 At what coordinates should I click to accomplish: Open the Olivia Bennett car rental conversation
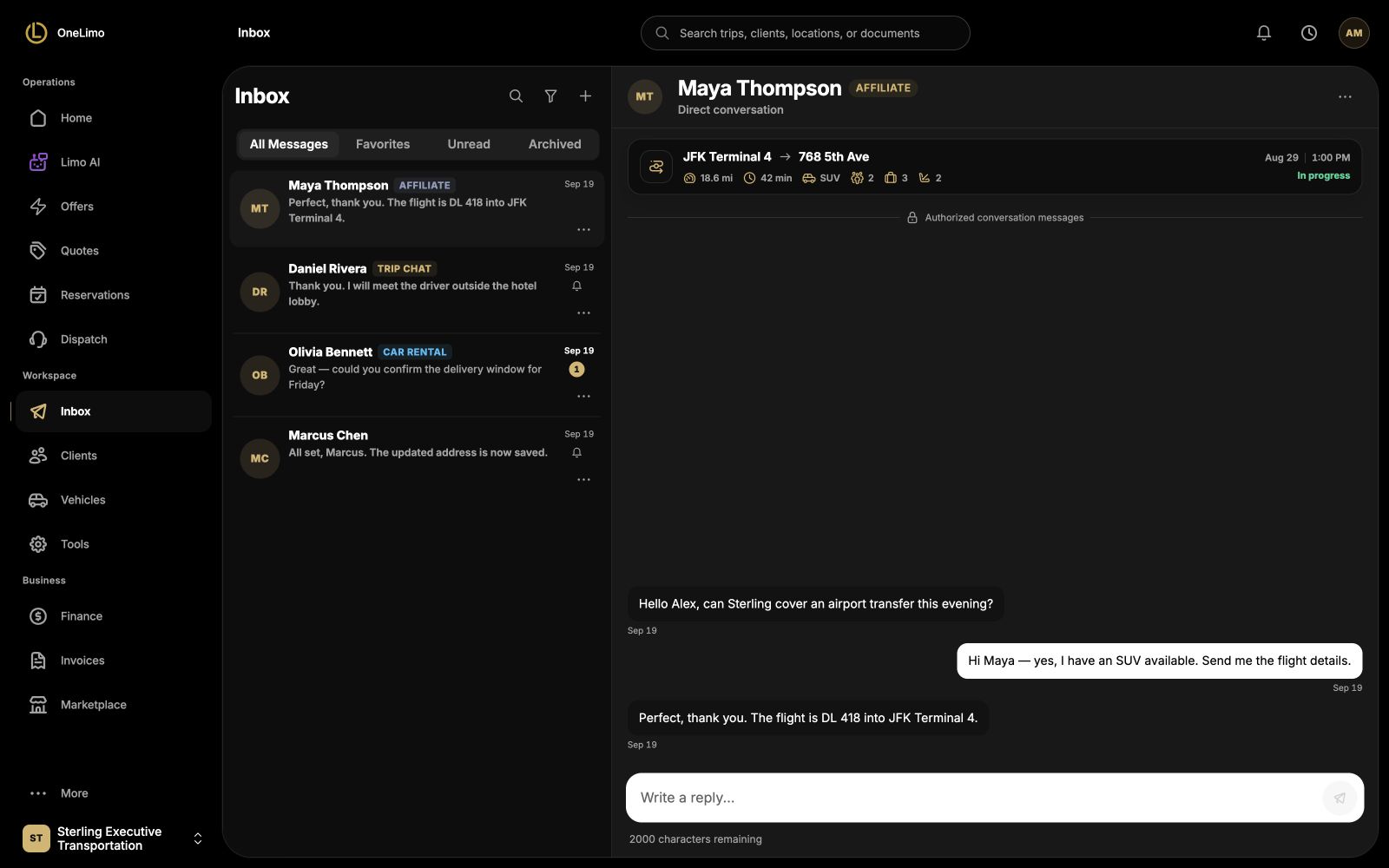tap(417, 375)
